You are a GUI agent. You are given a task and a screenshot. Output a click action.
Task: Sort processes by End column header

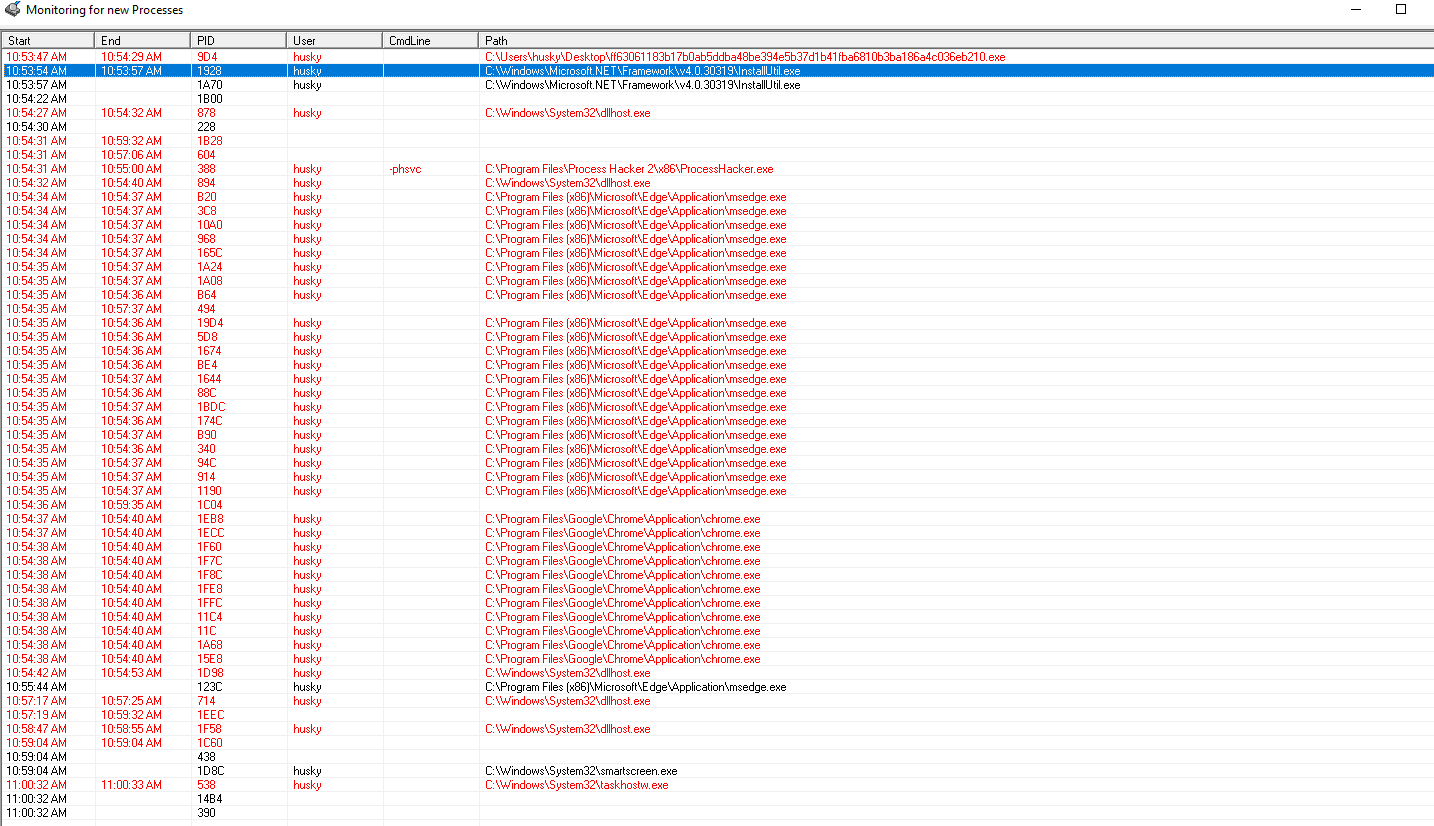pyautogui.click(x=143, y=41)
